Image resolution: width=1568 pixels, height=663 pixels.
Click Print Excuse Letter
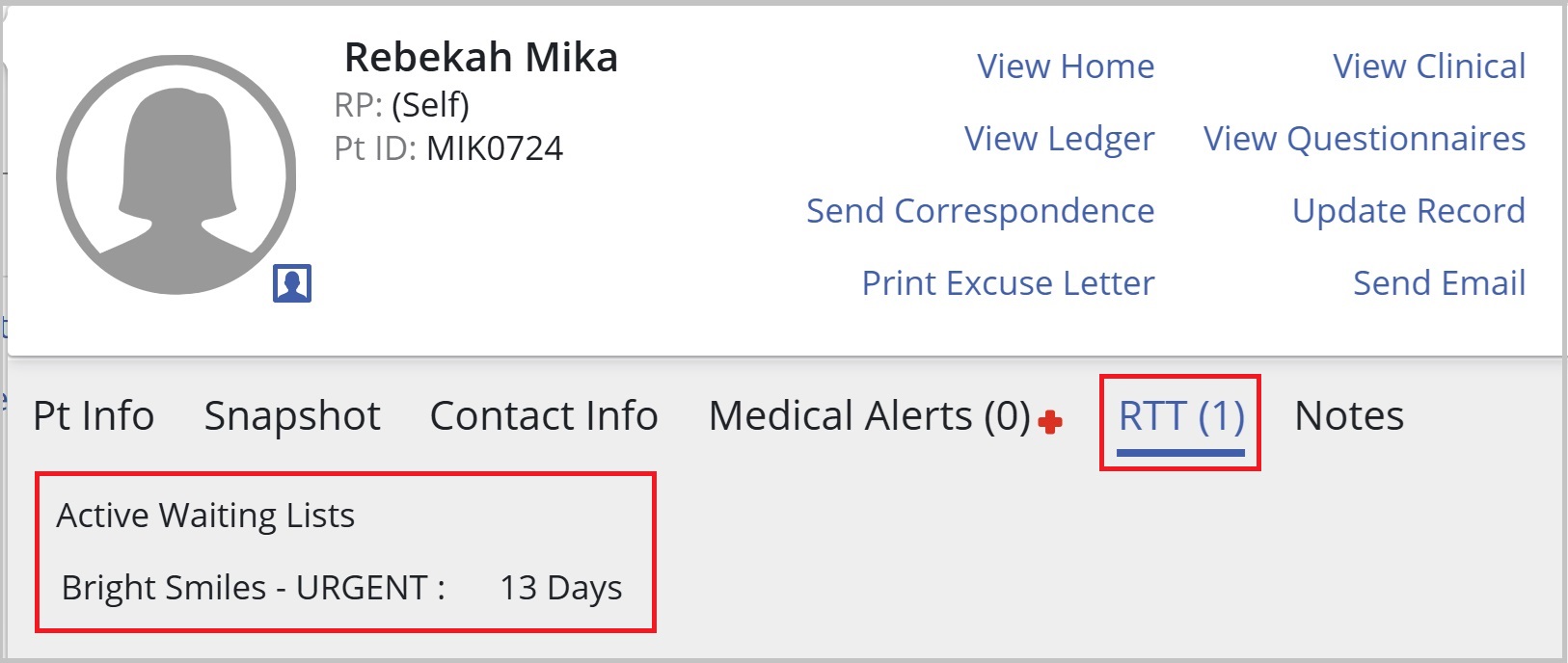click(1008, 283)
